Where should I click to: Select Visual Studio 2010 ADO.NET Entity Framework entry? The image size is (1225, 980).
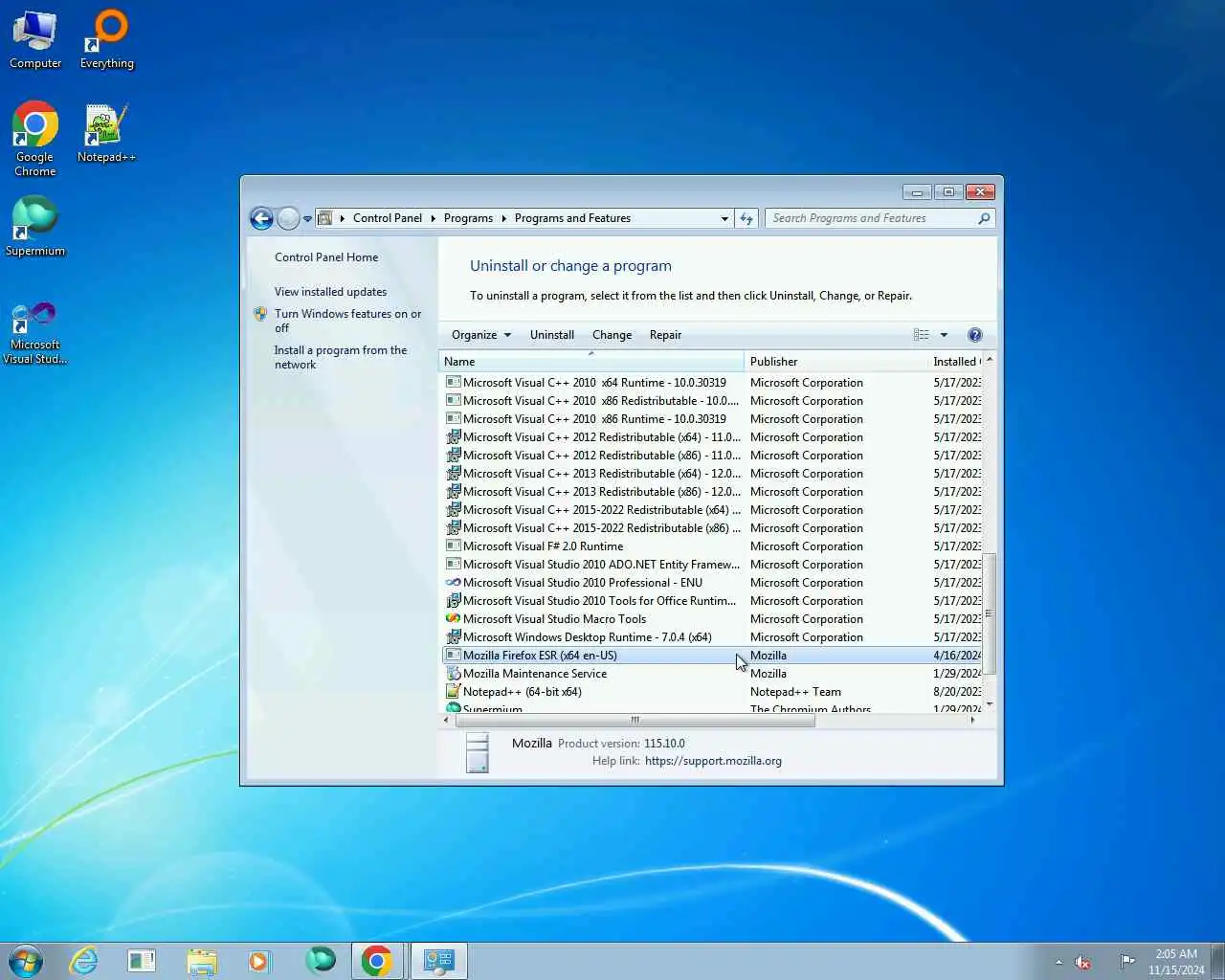[x=712, y=565]
